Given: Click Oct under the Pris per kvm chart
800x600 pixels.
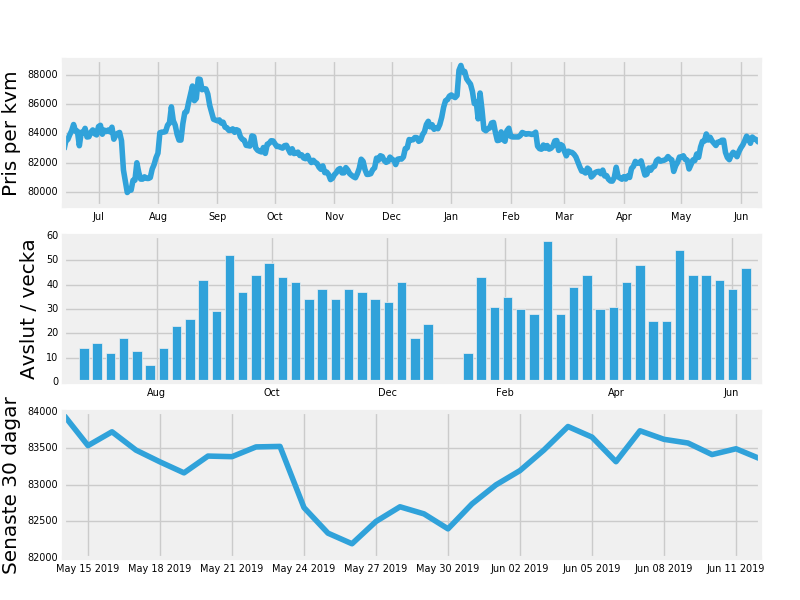Looking at the screenshot, I should 274,216.
